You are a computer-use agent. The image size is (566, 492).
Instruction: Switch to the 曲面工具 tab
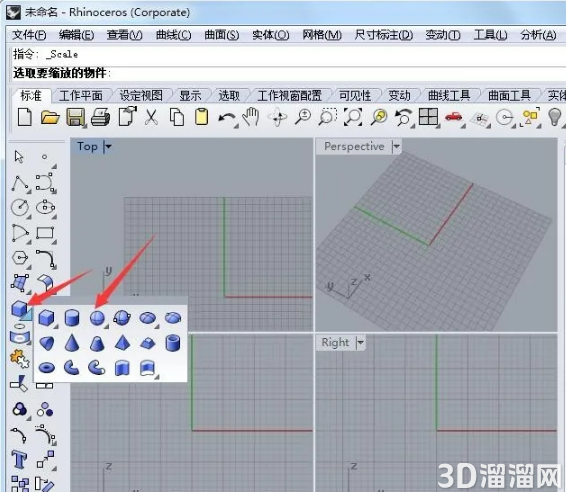point(509,96)
